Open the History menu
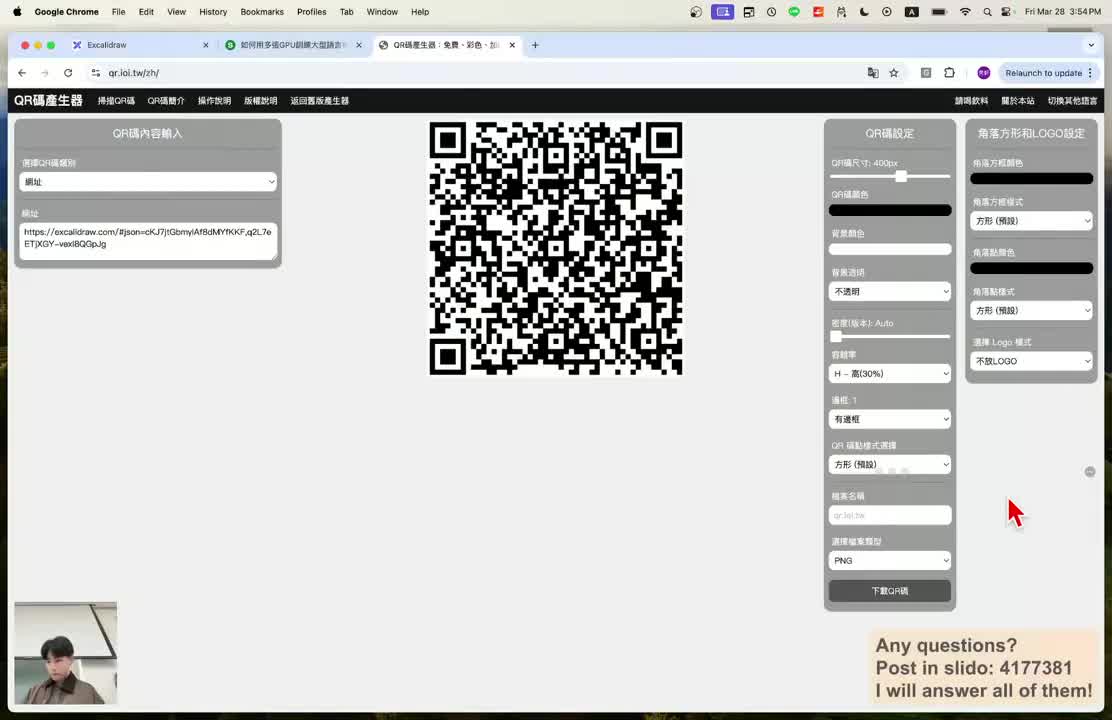The image size is (1112, 720). click(213, 12)
